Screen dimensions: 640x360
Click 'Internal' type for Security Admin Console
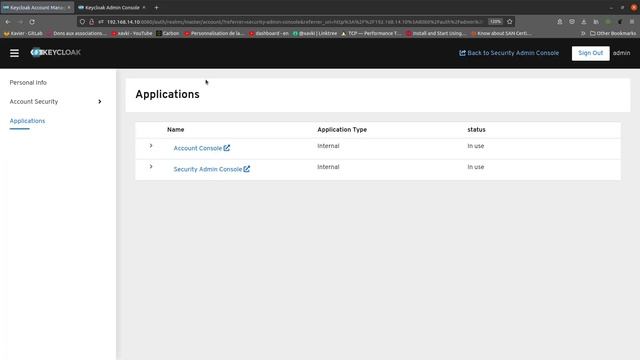pos(328,167)
